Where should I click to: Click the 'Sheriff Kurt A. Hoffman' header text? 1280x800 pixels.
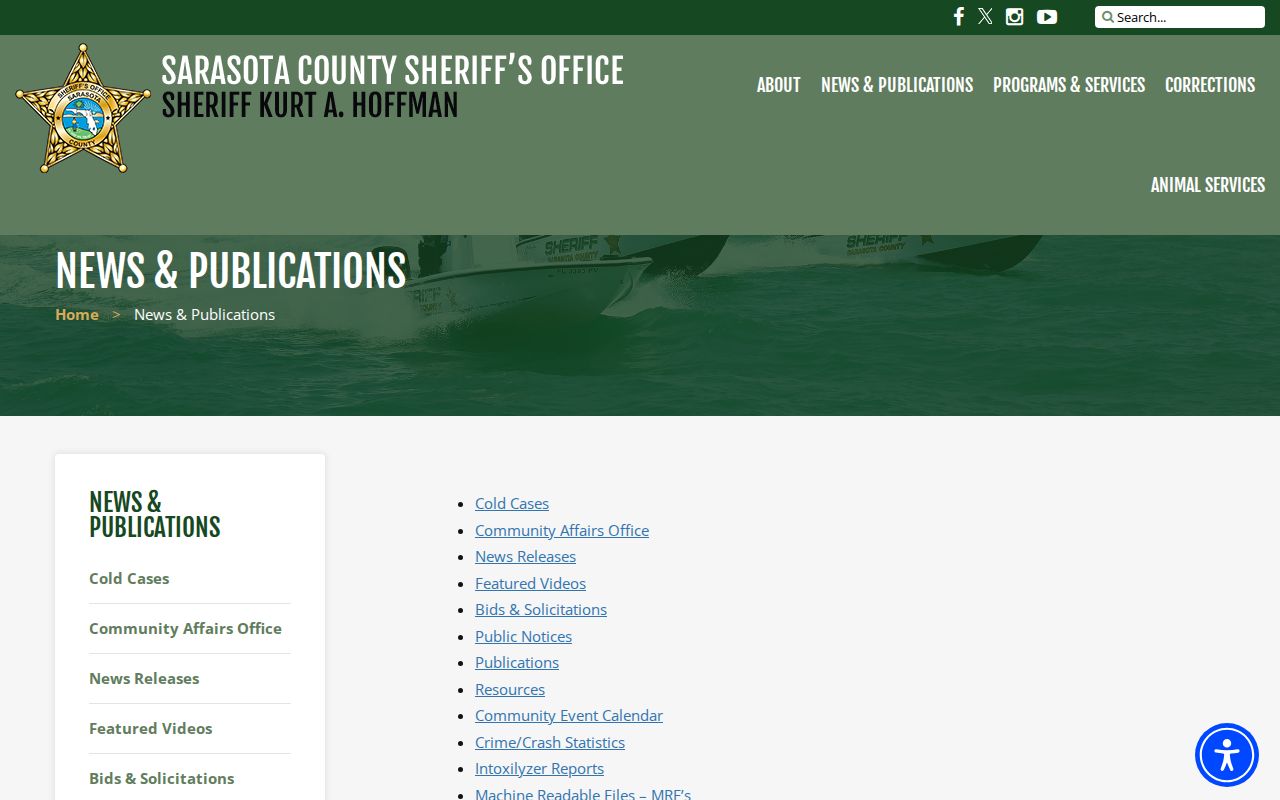(x=310, y=105)
